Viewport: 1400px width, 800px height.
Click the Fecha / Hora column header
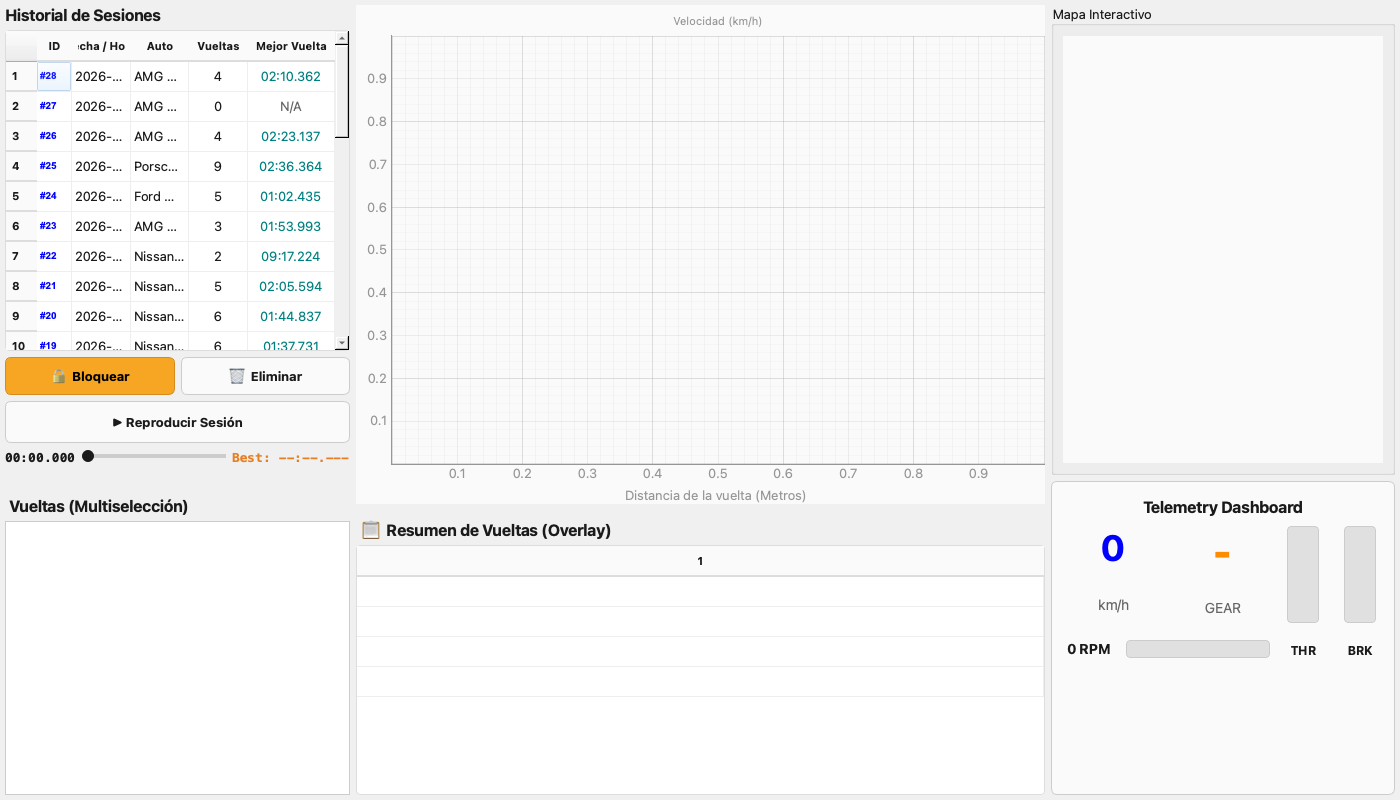point(101,46)
